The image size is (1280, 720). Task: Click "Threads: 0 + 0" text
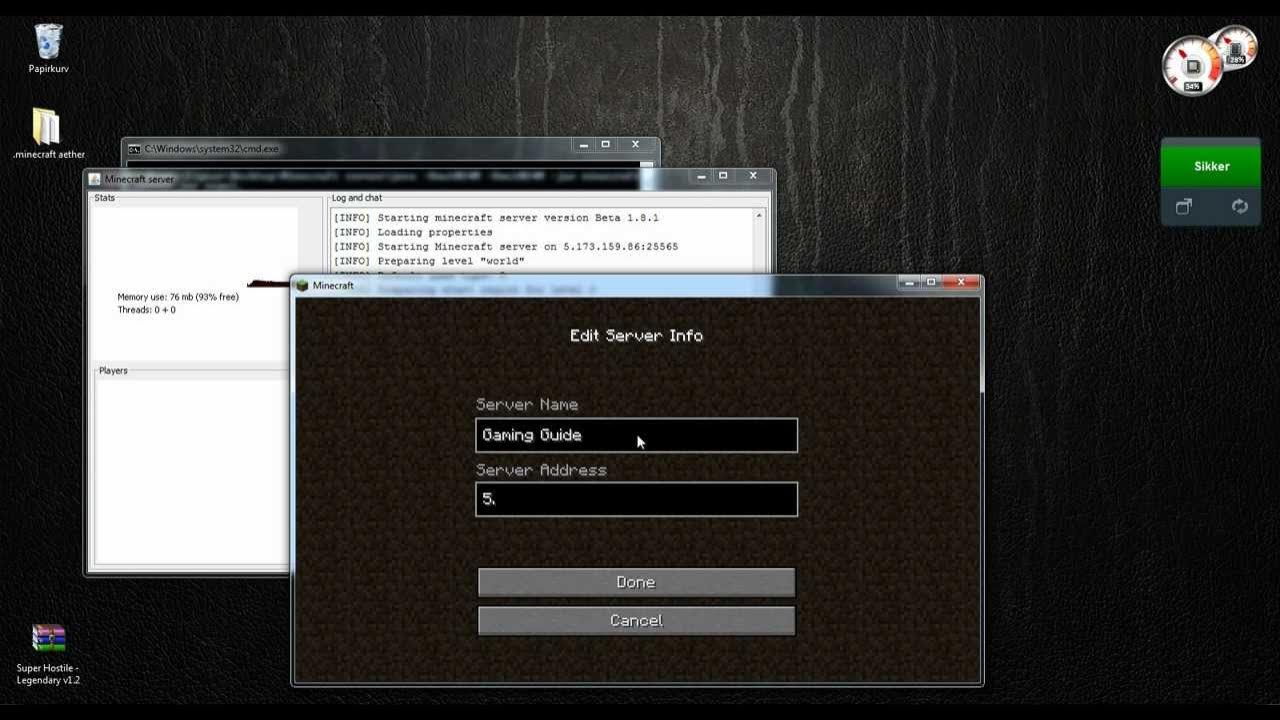[x=146, y=310]
